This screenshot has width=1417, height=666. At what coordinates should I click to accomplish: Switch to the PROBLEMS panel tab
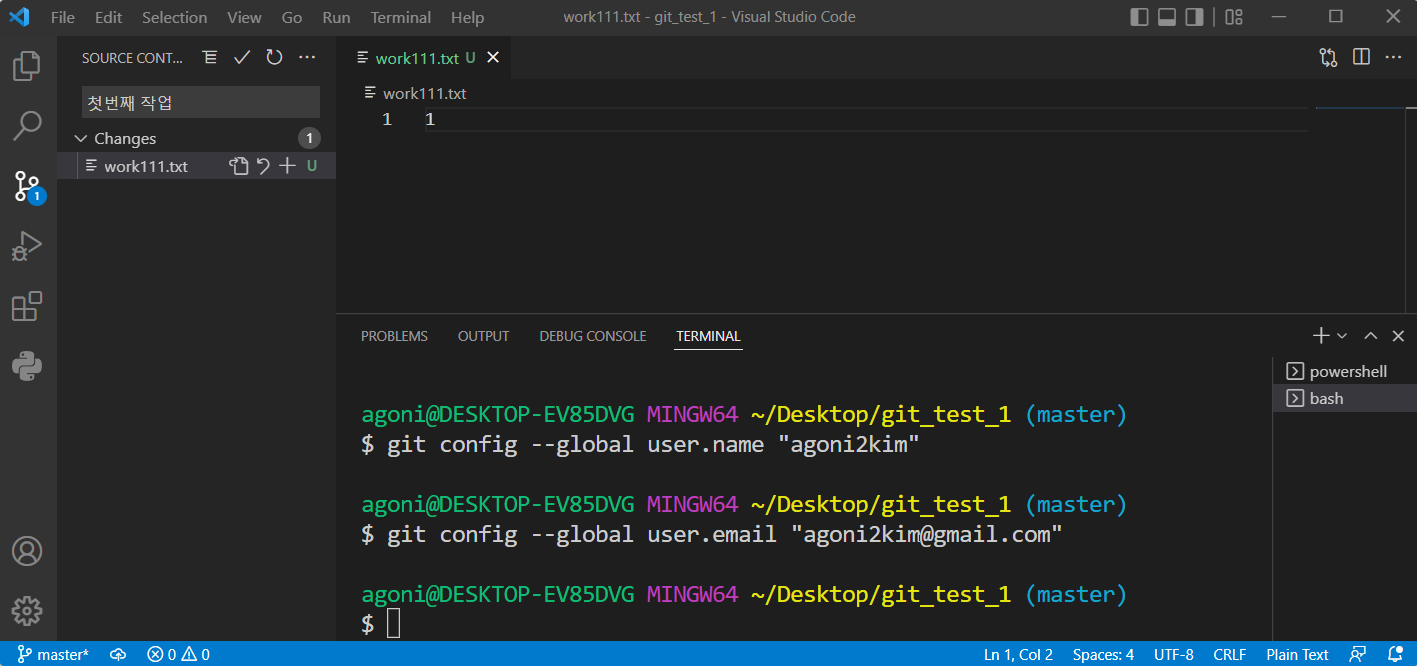pyautogui.click(x=394, y=336)
